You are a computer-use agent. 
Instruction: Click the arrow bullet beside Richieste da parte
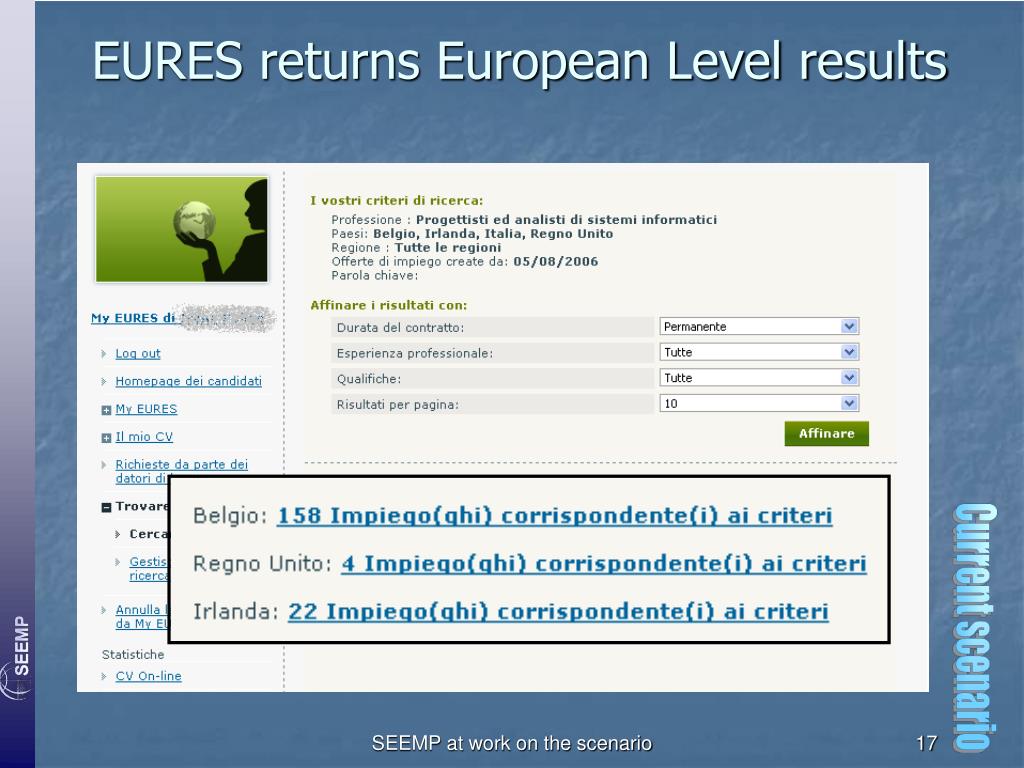coord(104,465)
